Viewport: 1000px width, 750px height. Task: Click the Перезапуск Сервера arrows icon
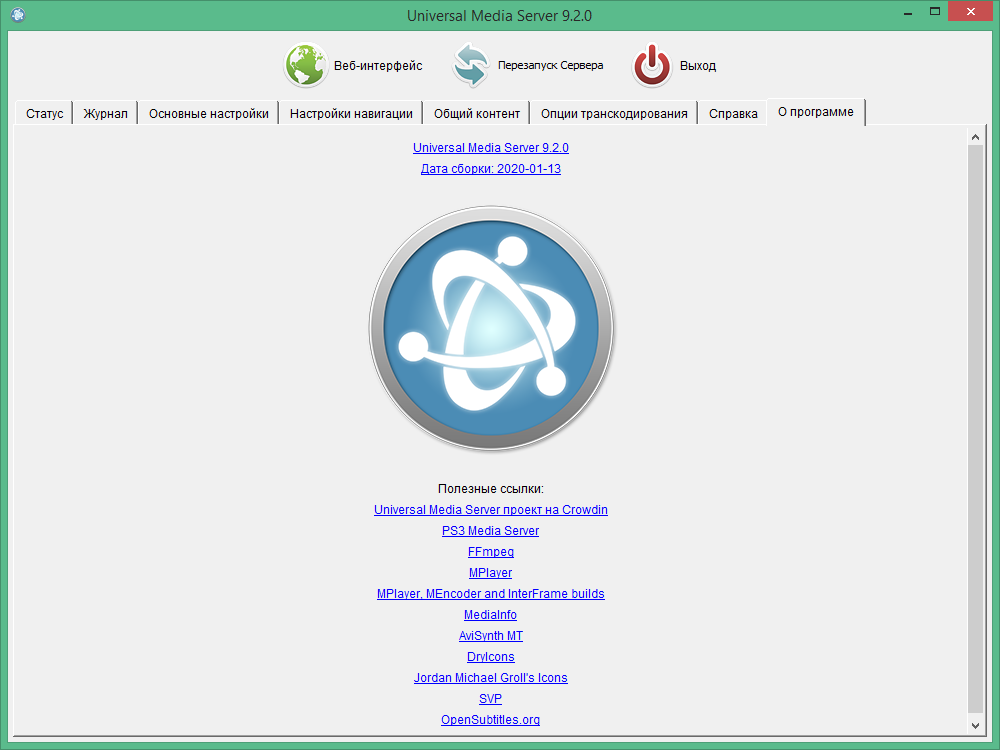click(x=471, y=65)
